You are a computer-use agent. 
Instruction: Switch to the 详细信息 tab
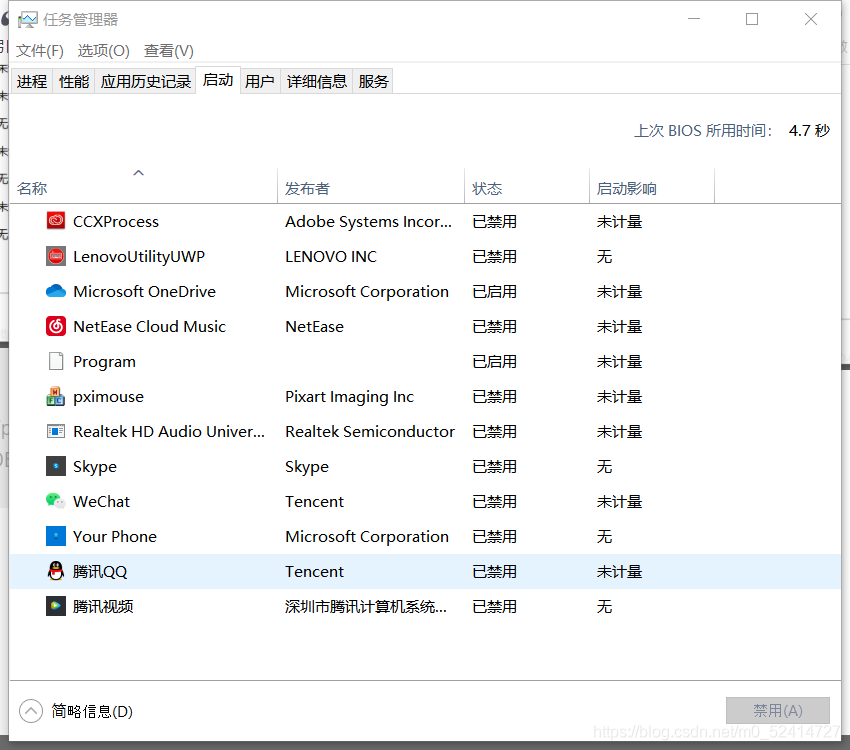(317, 81)
